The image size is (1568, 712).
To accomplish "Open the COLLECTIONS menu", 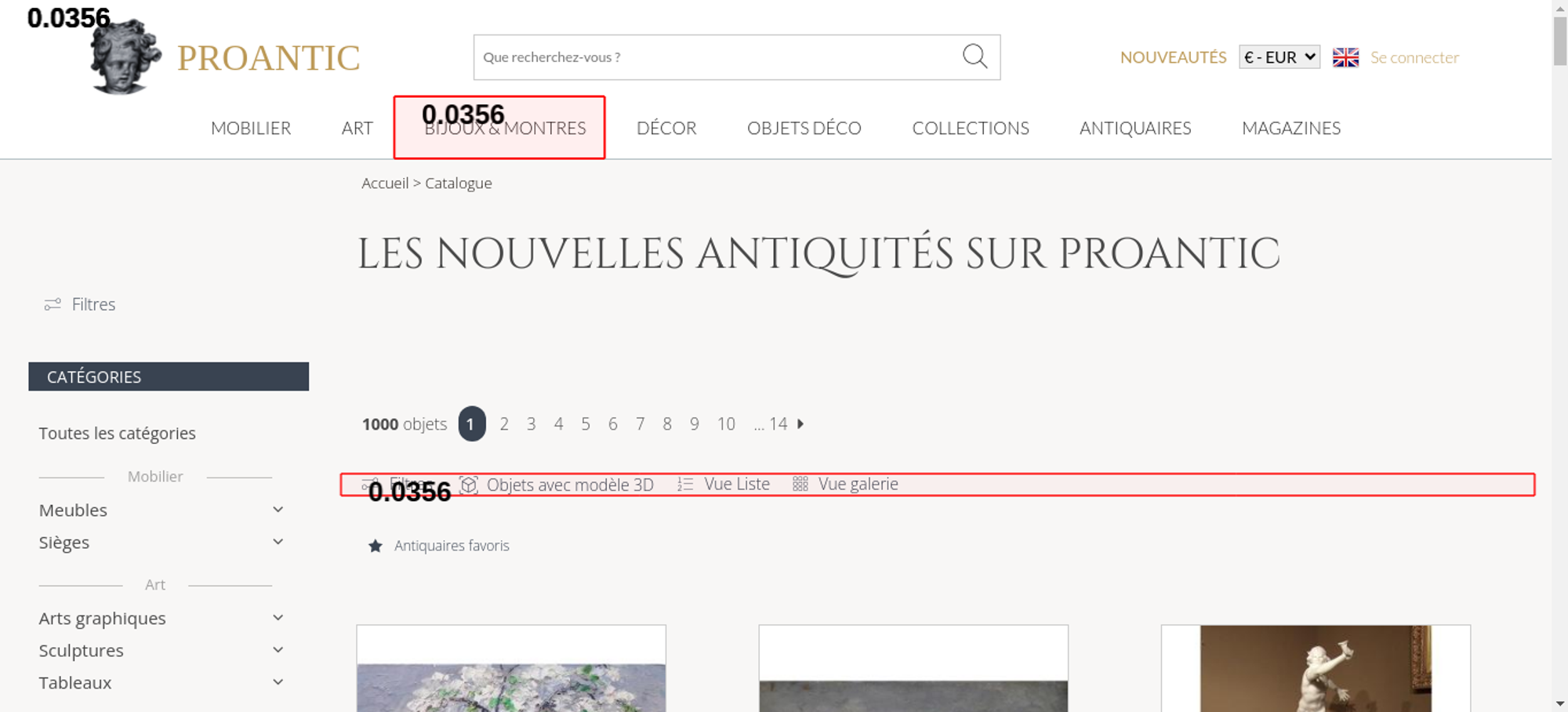I will [971, 128].
